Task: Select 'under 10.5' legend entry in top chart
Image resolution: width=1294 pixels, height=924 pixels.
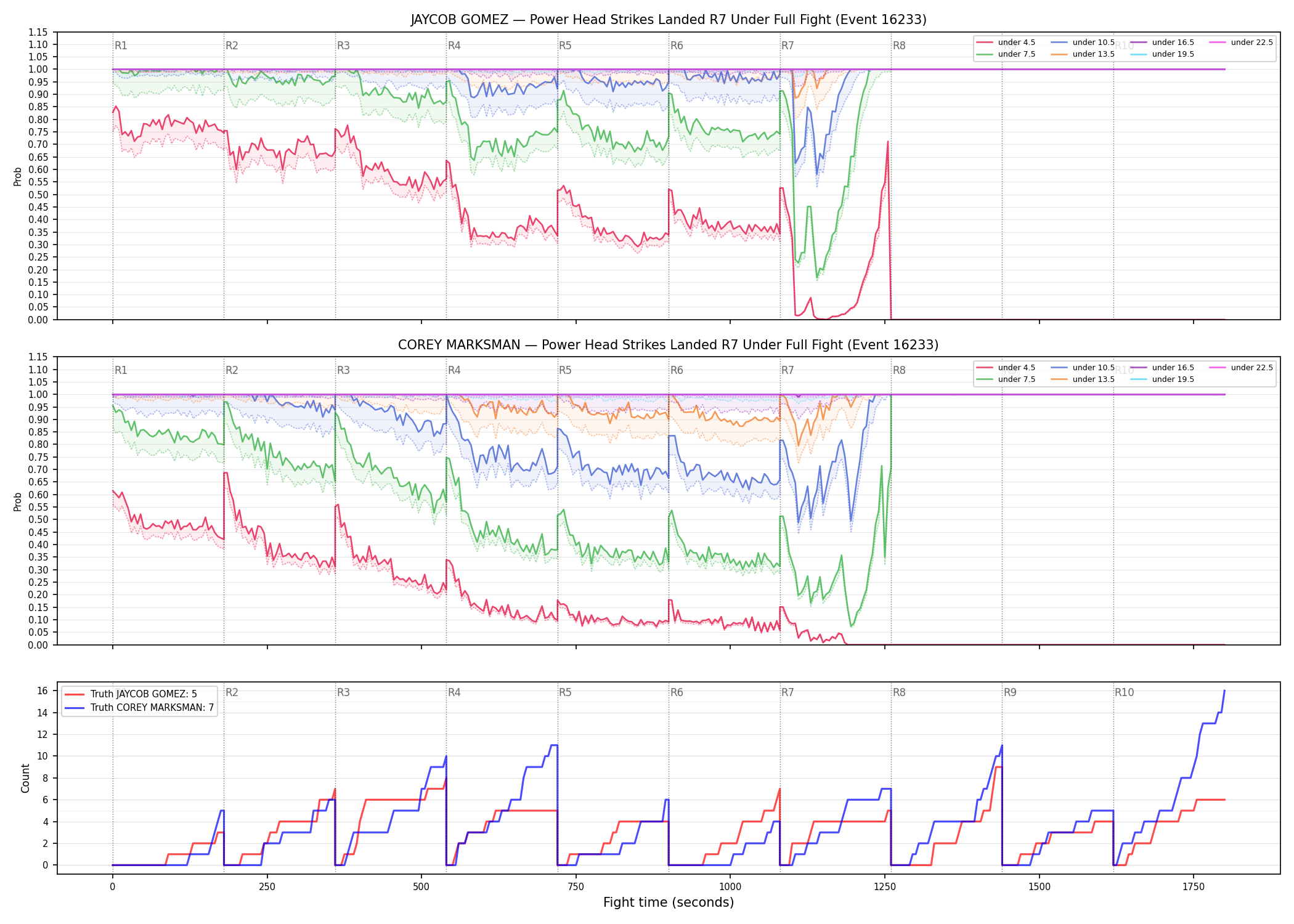Action: pyautogui.click(x=1083, y=43)
